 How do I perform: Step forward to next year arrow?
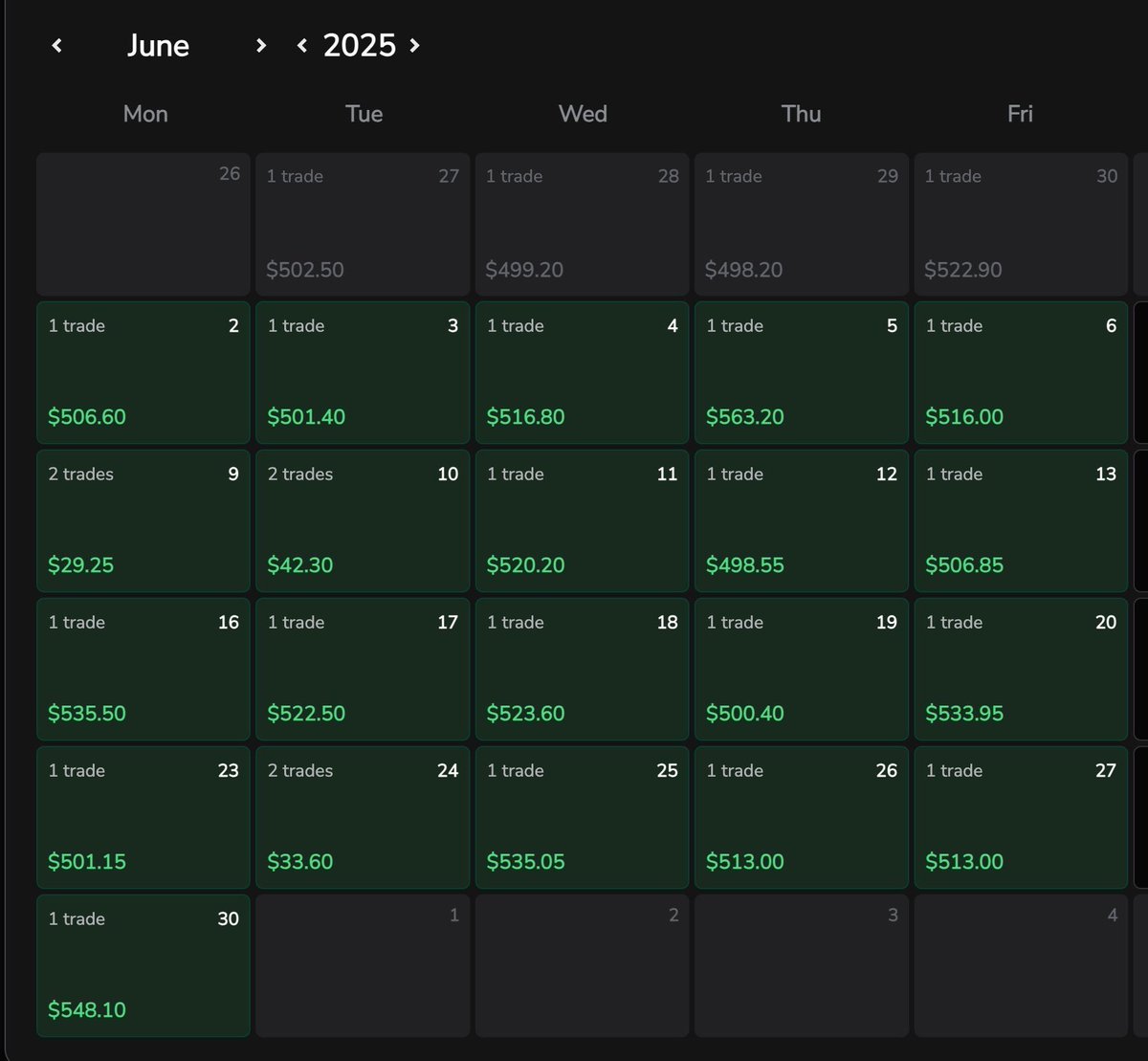pos(414,45)
